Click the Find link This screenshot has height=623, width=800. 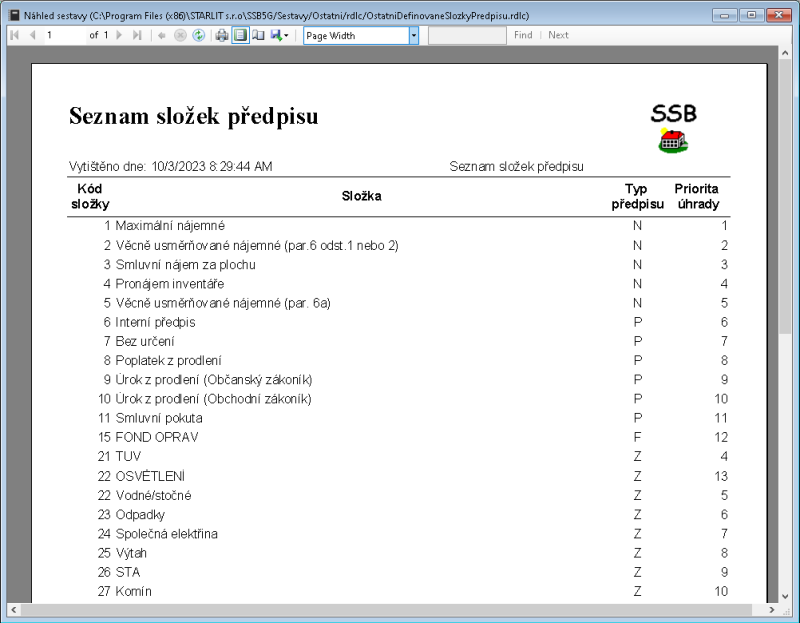[x=523, y=35]
